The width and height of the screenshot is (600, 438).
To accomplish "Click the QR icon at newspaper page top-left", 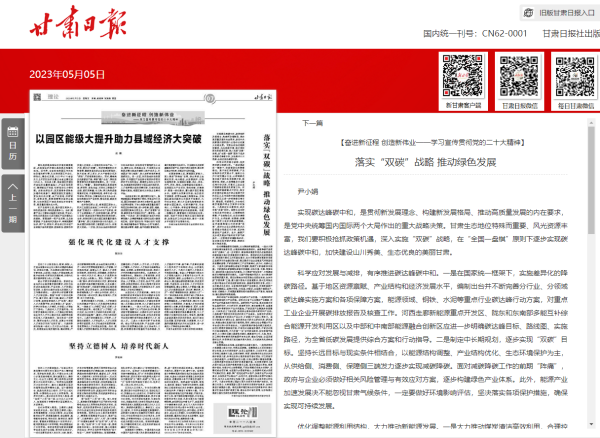I will click(x=37, y=97).
